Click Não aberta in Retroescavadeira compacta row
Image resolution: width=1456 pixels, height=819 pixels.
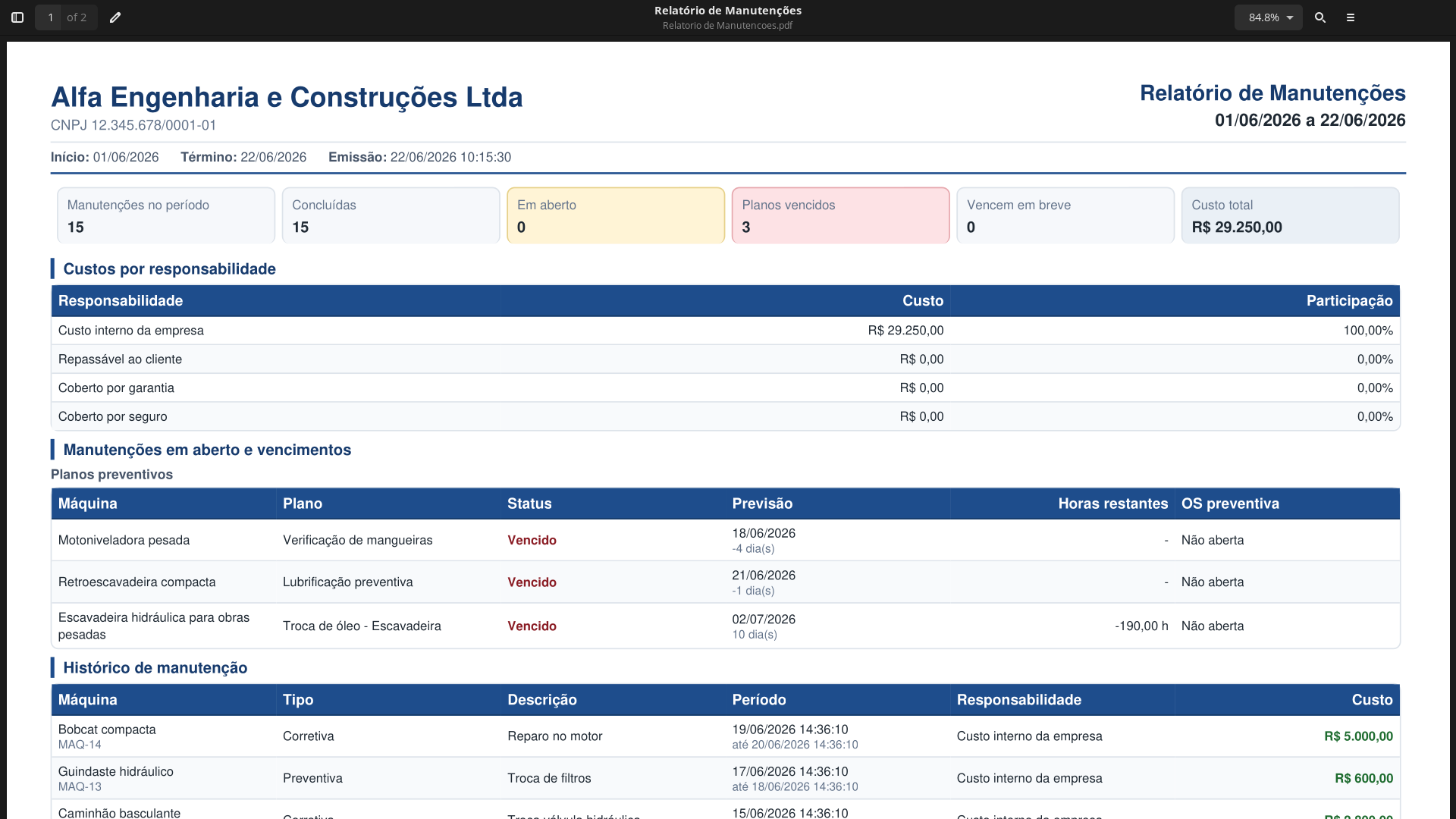coord(1213,582)
